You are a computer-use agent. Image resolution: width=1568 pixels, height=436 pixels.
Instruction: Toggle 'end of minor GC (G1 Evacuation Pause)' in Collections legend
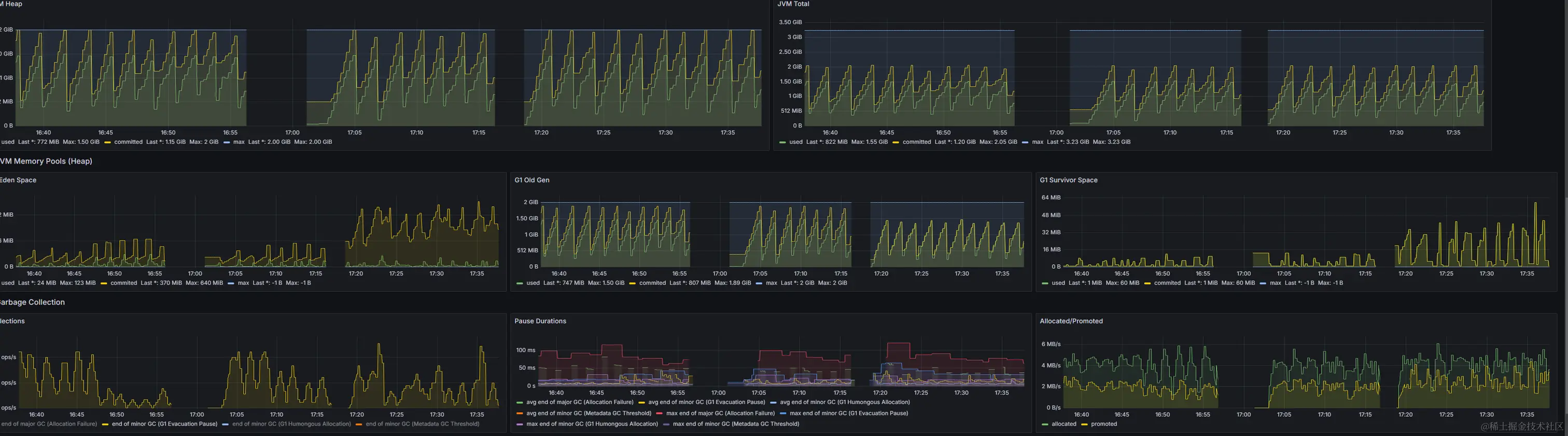coord(164,425)
